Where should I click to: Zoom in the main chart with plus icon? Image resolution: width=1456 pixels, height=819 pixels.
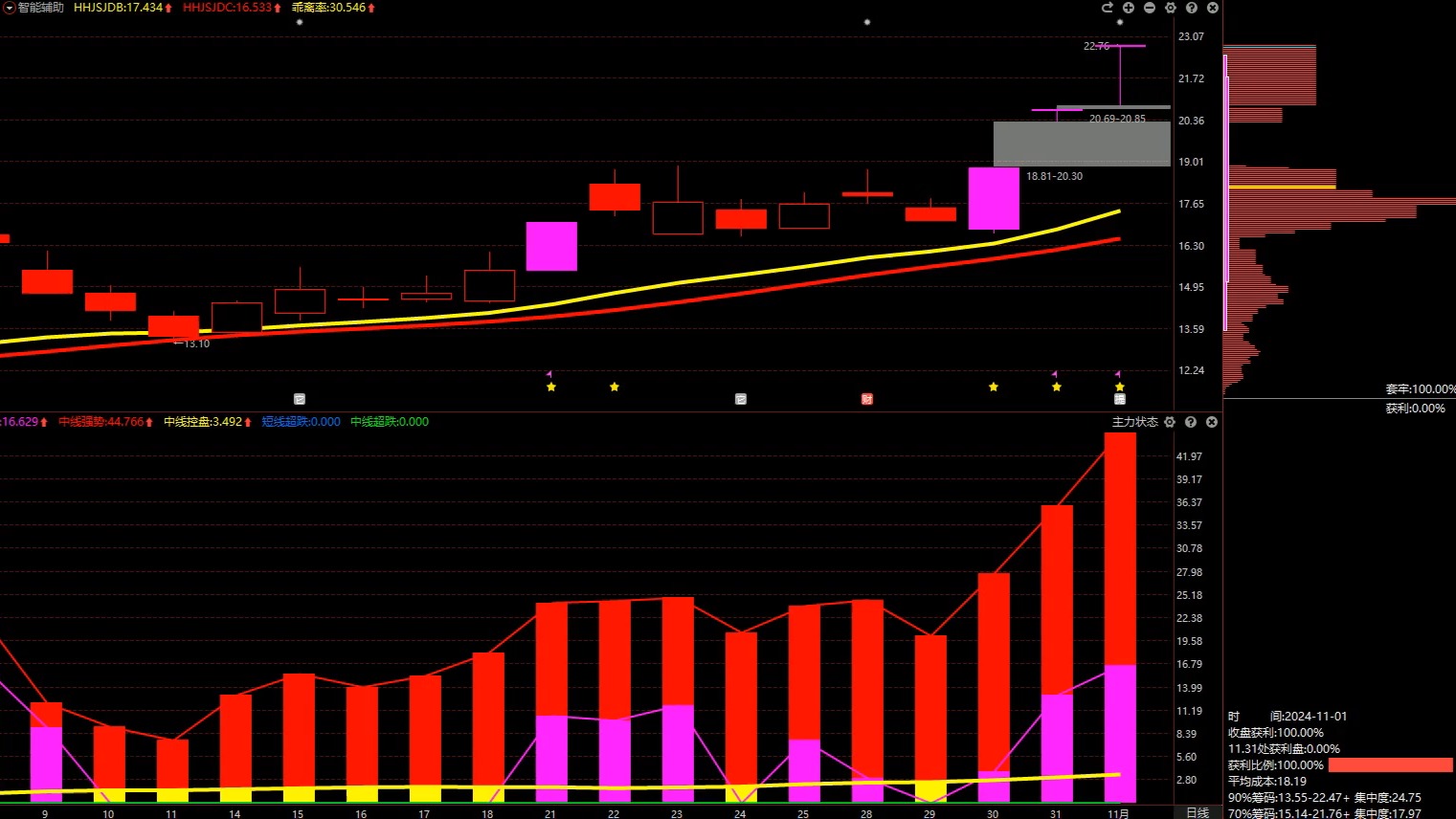[x=1129, y=8]
